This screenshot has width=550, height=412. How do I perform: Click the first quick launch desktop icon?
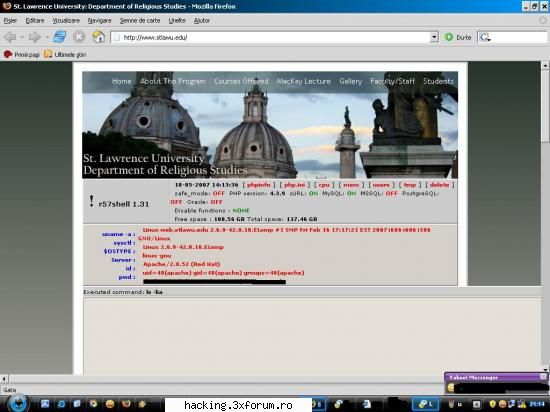point(45,404)
